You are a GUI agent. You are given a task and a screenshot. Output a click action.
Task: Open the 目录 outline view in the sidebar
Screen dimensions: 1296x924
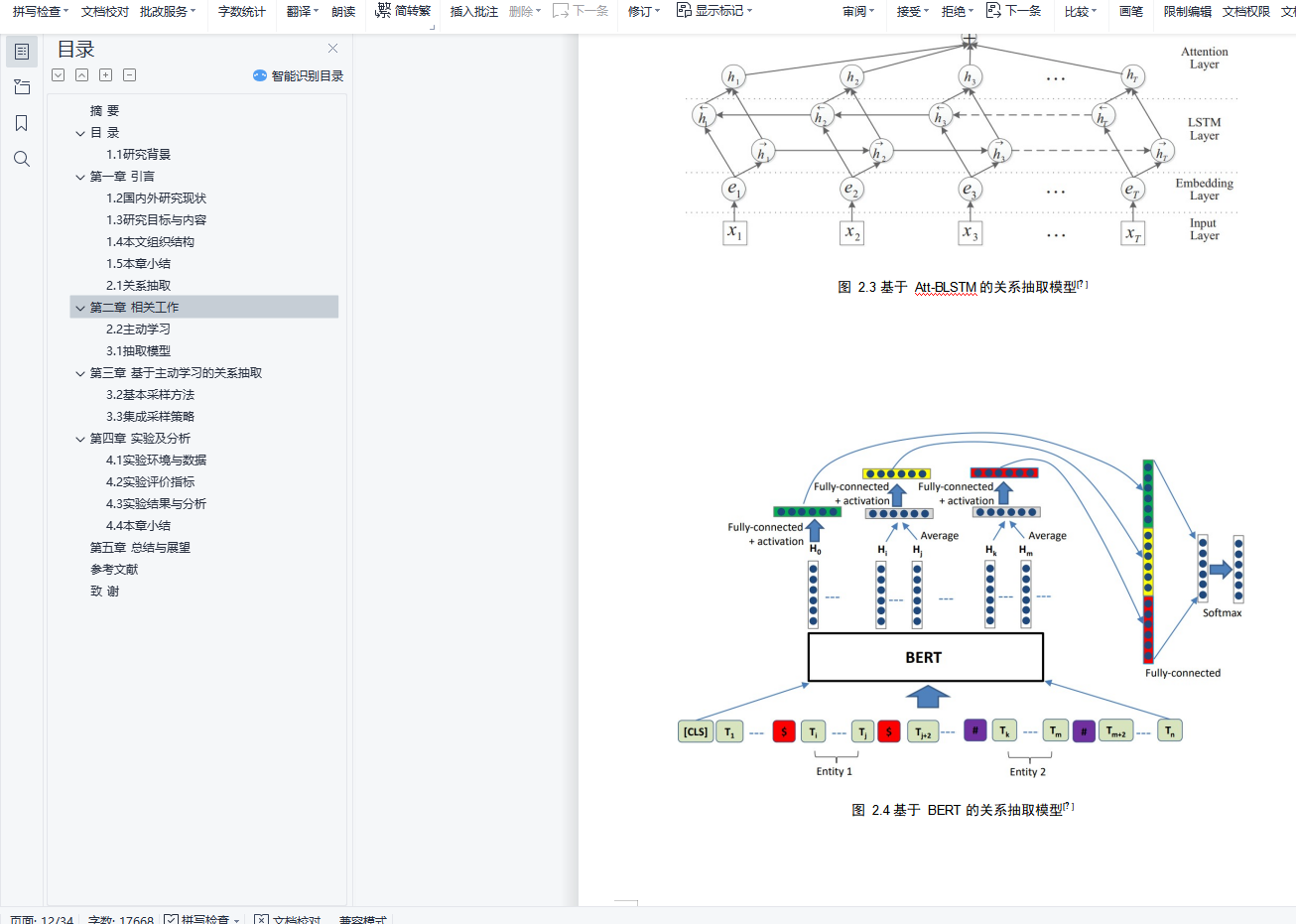click(x=22, y=52)
